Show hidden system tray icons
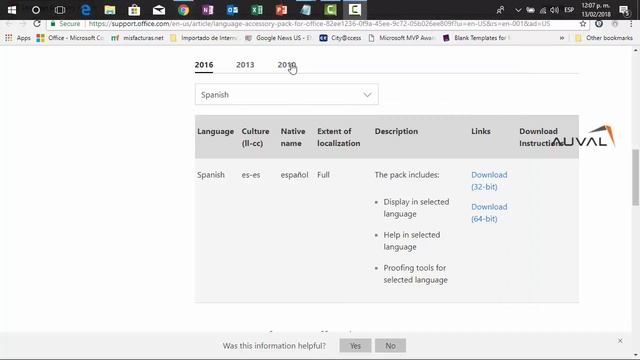This screenshot has height=360, width=640. 518,10
